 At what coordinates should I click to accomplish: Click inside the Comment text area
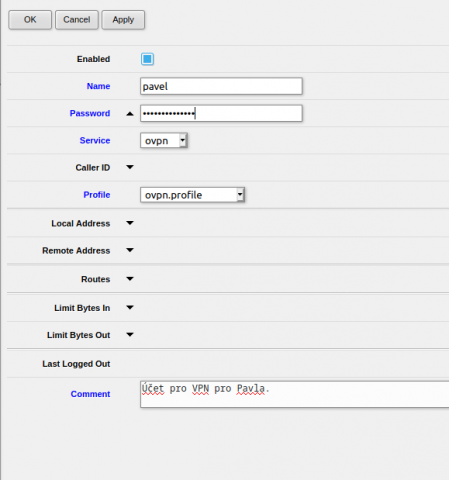pos(295,394)
